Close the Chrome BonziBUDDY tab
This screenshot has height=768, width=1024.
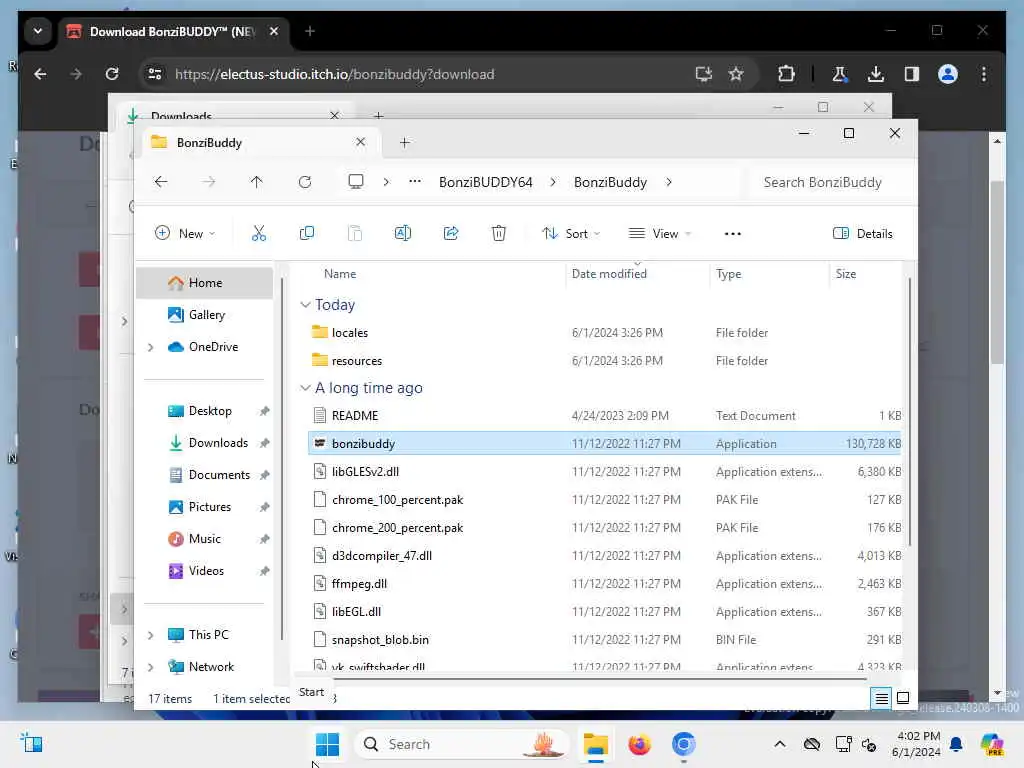point(274,31)
